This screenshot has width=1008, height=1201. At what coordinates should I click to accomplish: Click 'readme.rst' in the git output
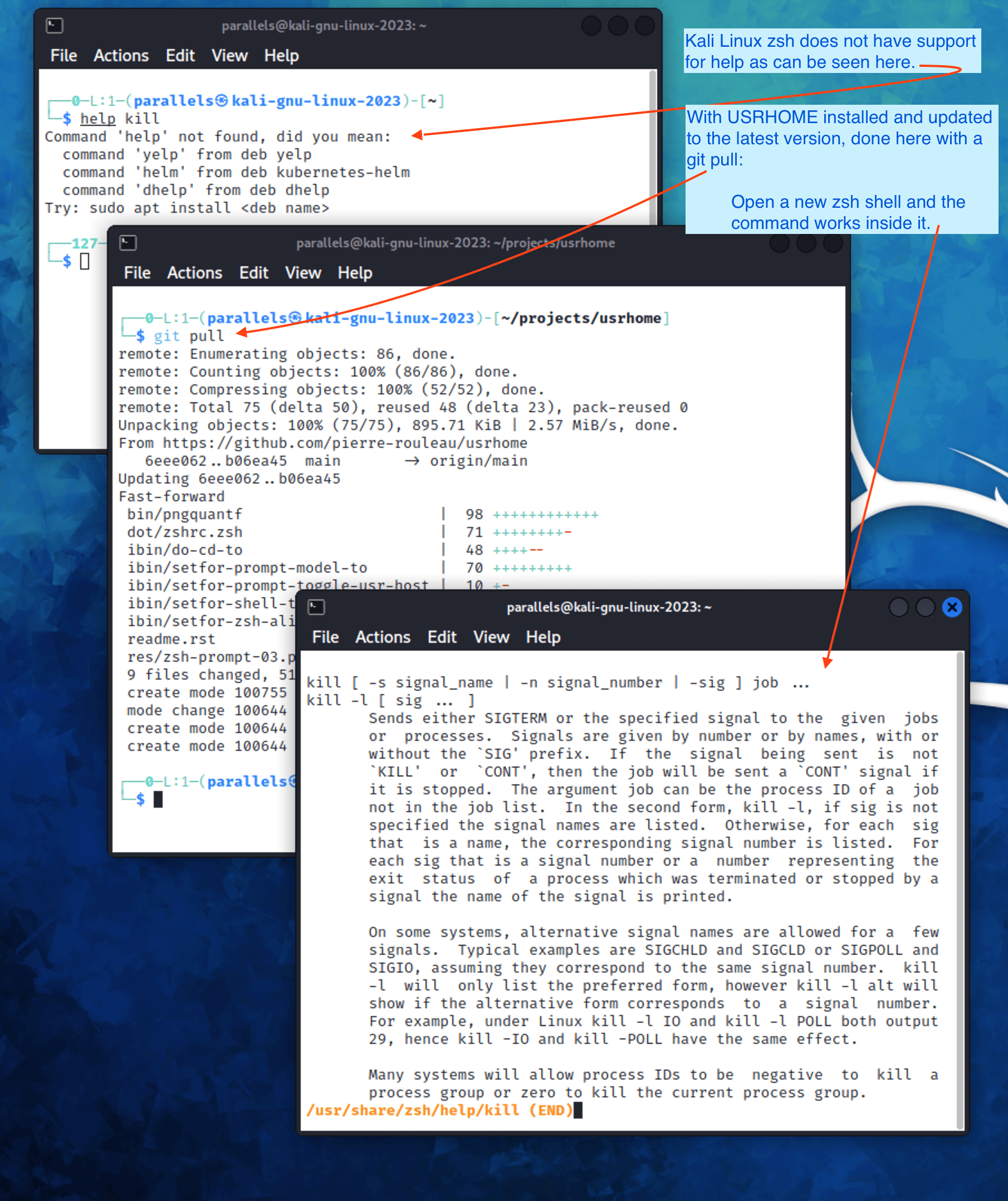pos(171,639)
